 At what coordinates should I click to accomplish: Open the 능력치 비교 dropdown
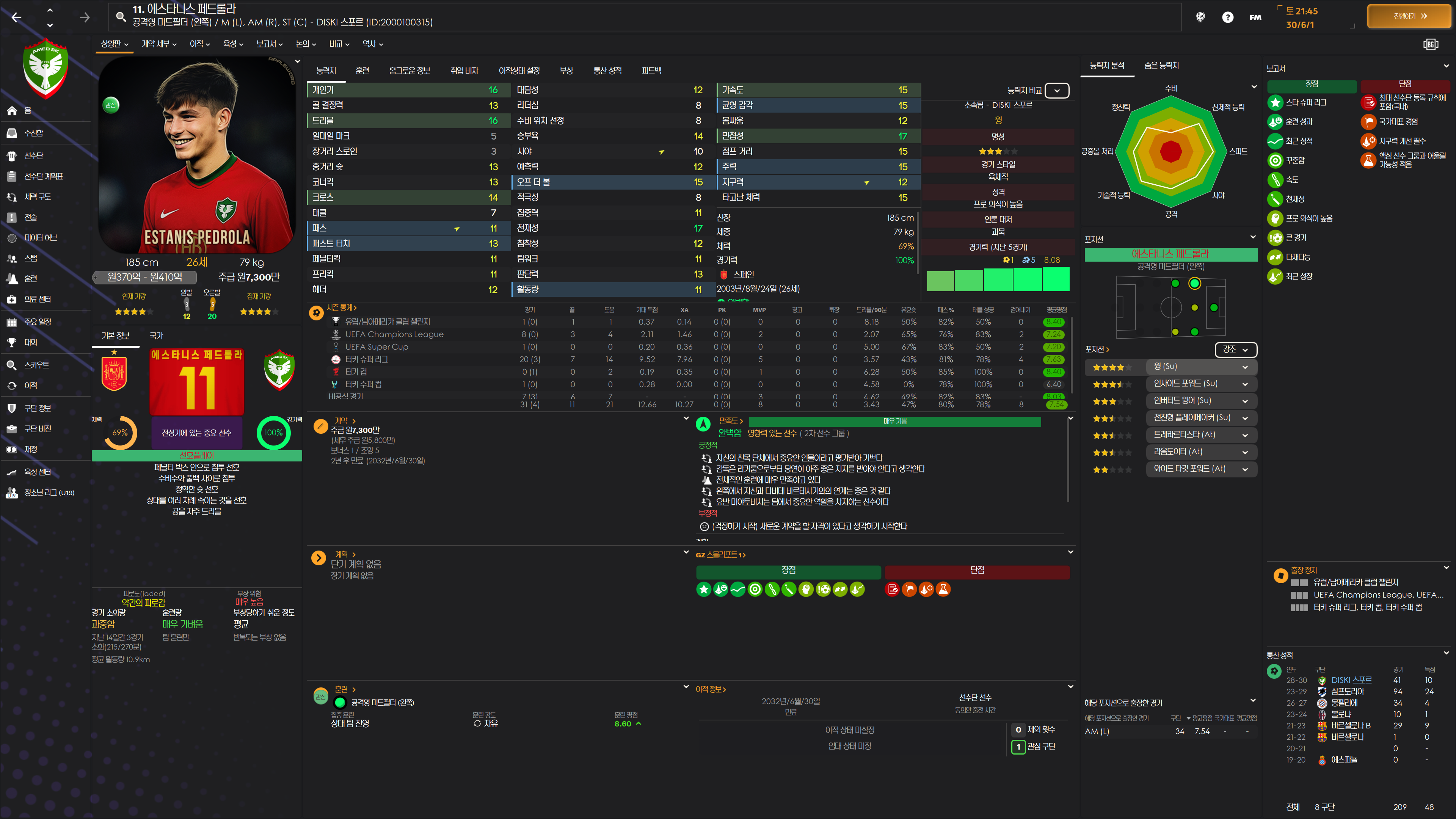click(1056, 91)
